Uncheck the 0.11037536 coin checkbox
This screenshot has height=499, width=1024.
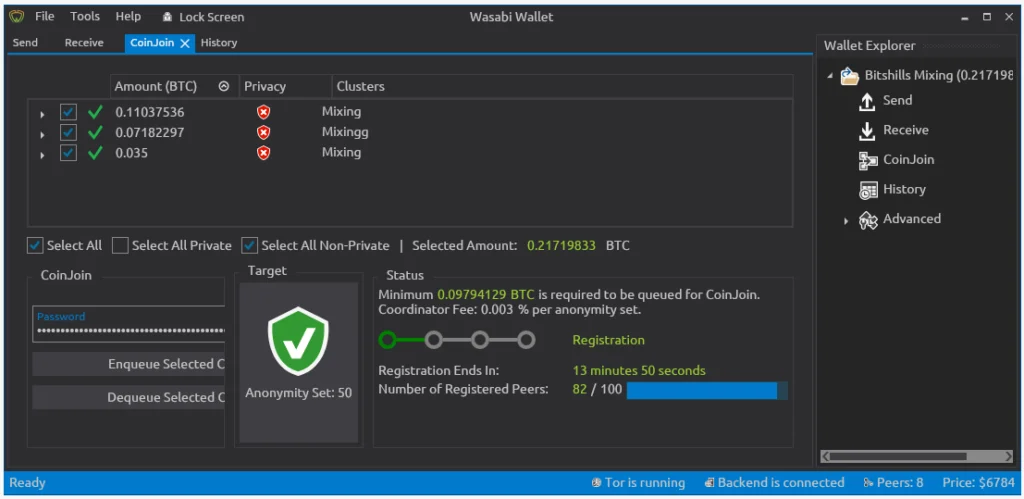[x=69, y=112]
